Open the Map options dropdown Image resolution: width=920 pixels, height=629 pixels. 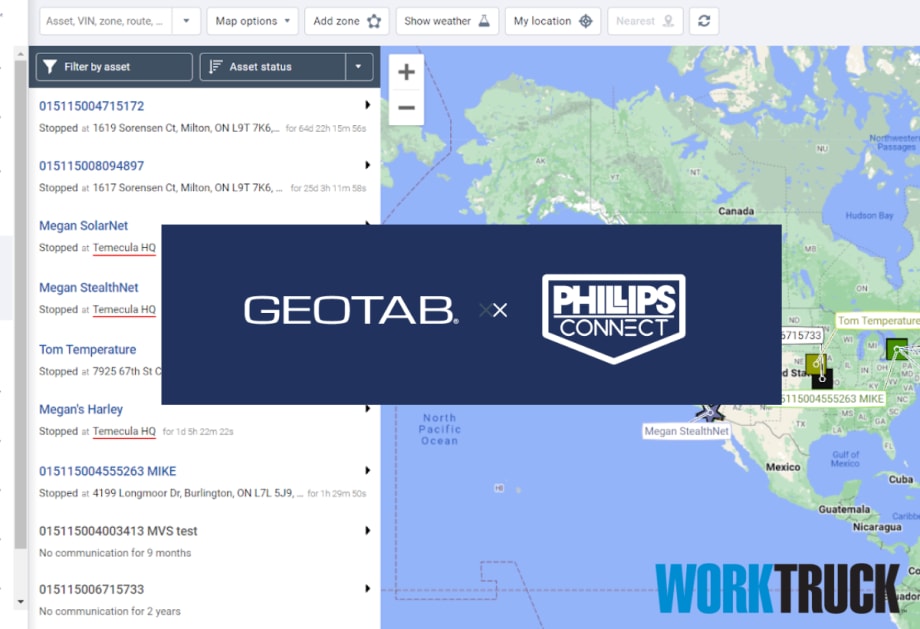(252, 21)
